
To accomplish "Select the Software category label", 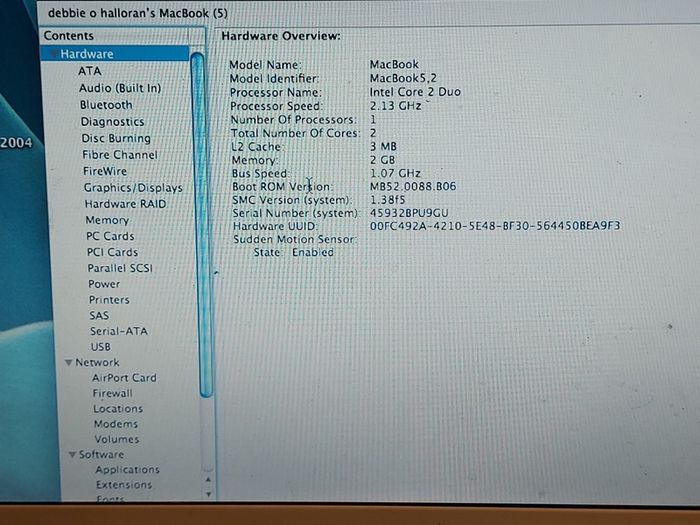I will (x=101, y=454).
